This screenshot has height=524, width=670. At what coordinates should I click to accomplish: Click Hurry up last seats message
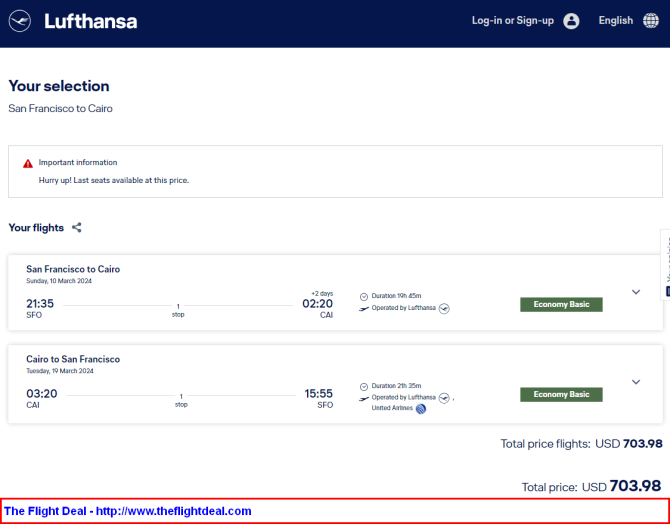tap(114, 180)
